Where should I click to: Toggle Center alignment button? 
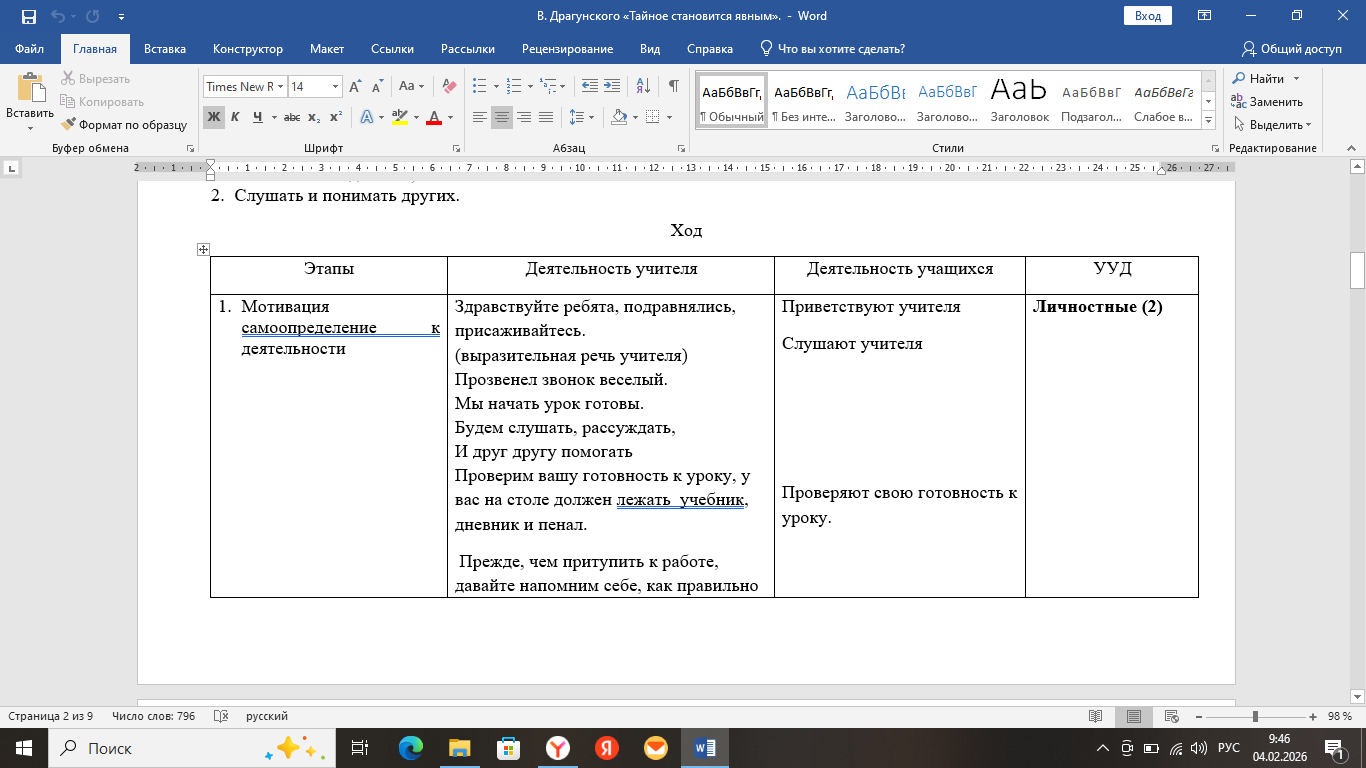click(502, 117)
